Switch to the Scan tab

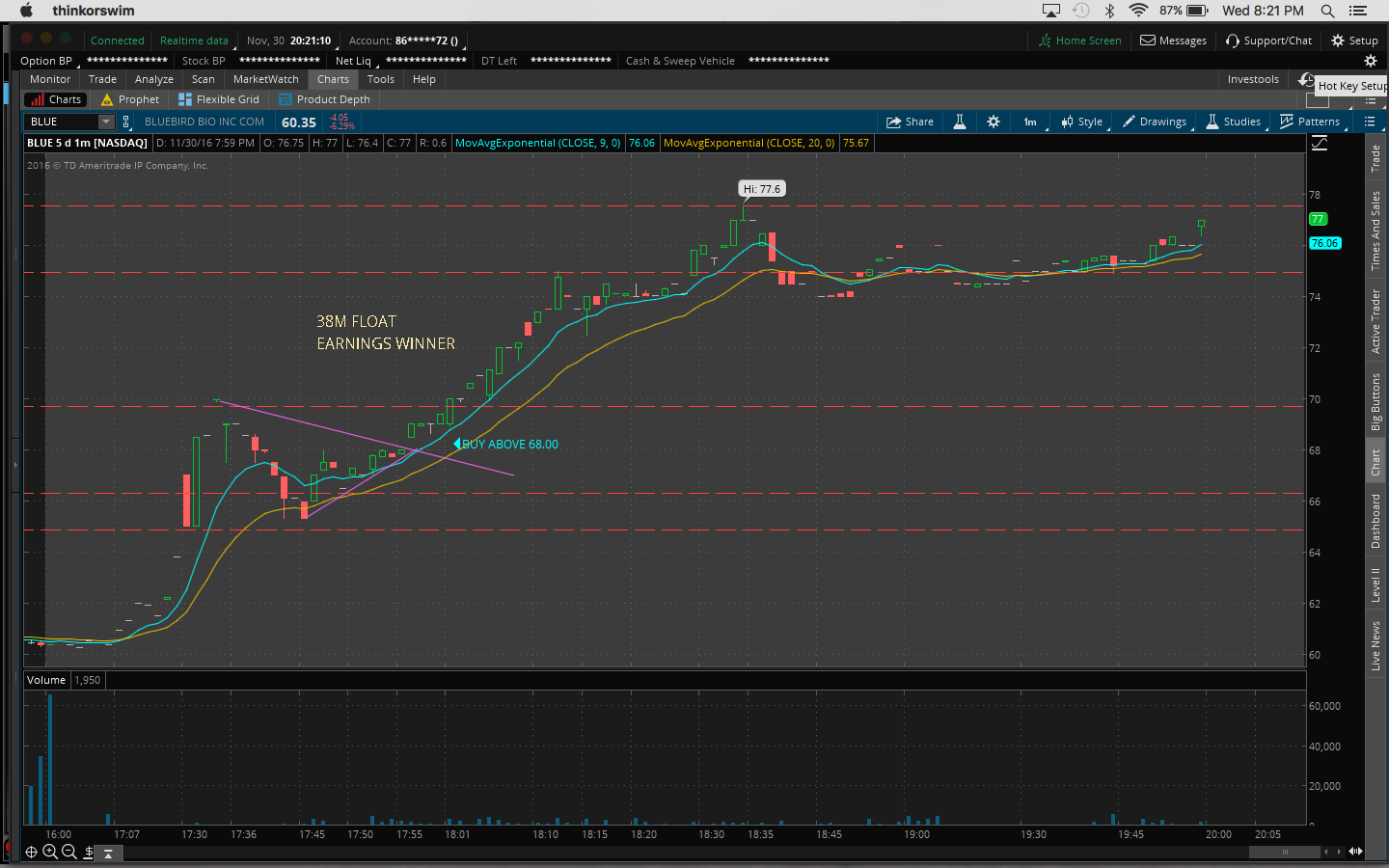click(x=203, y=79)
